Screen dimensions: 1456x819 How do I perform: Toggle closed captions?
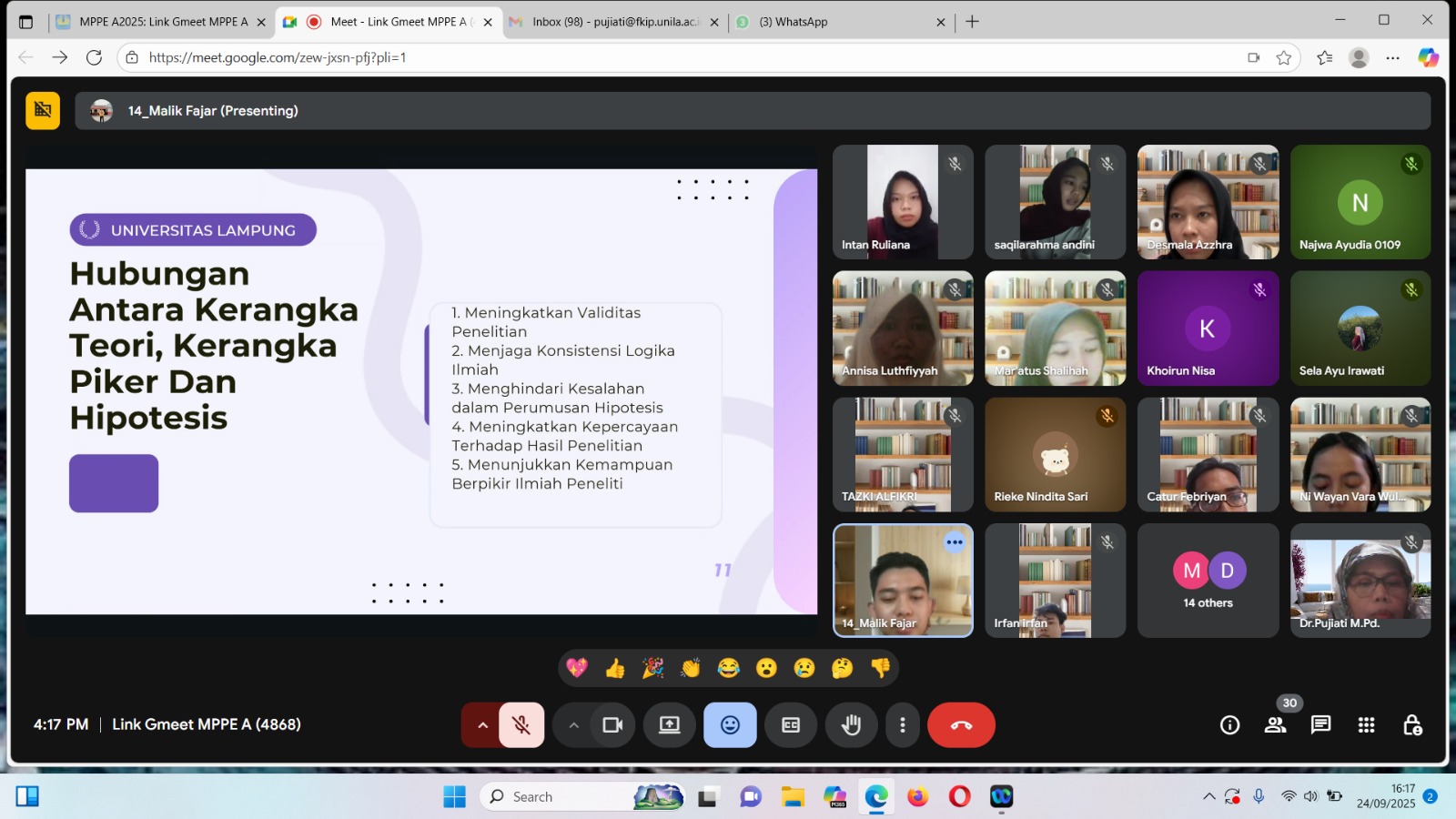(x=791, y=725)
